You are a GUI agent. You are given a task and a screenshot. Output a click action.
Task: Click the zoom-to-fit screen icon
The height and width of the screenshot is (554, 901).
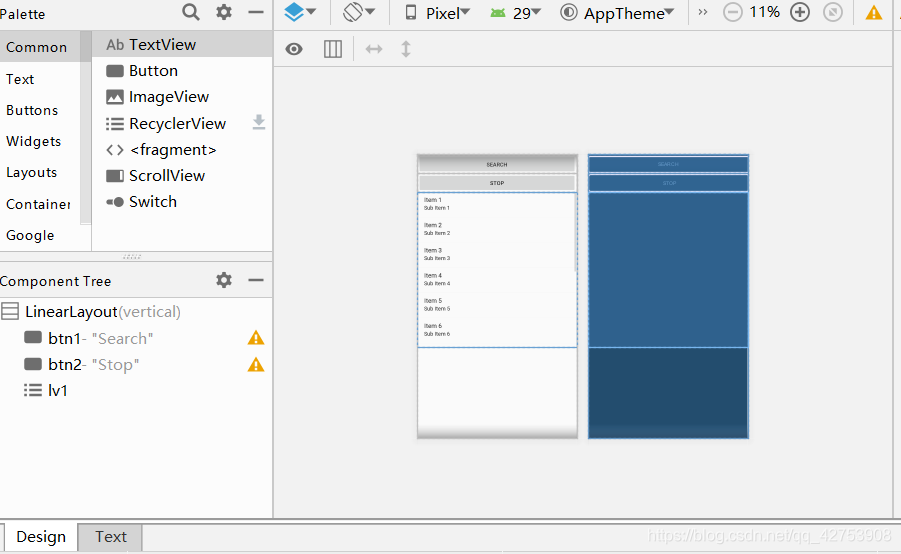pyautogui.click(x=833, y=12)
